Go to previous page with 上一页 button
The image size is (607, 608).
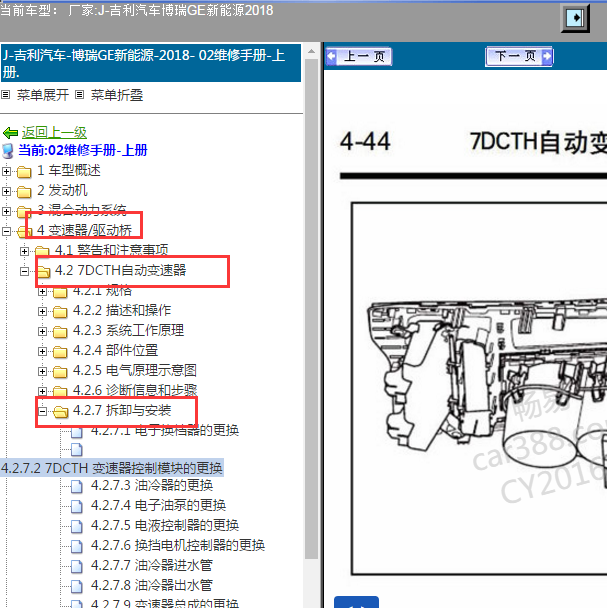358,57
